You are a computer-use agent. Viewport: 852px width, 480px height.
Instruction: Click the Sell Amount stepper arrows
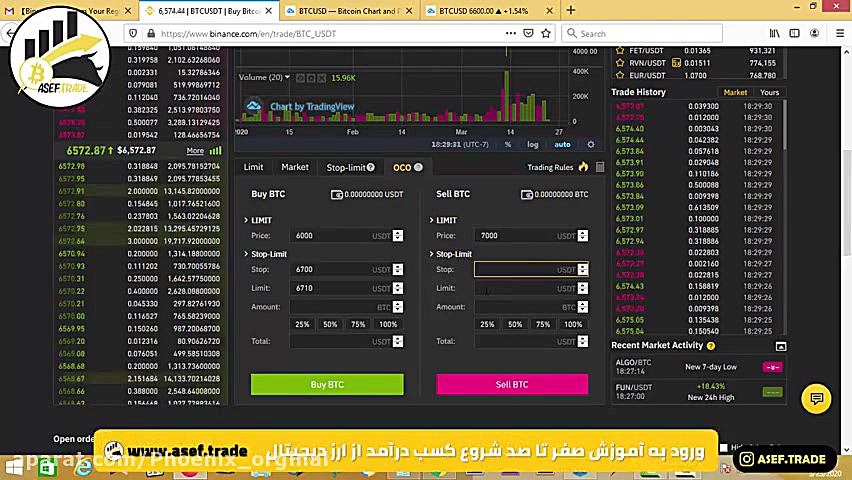(582, 307)
